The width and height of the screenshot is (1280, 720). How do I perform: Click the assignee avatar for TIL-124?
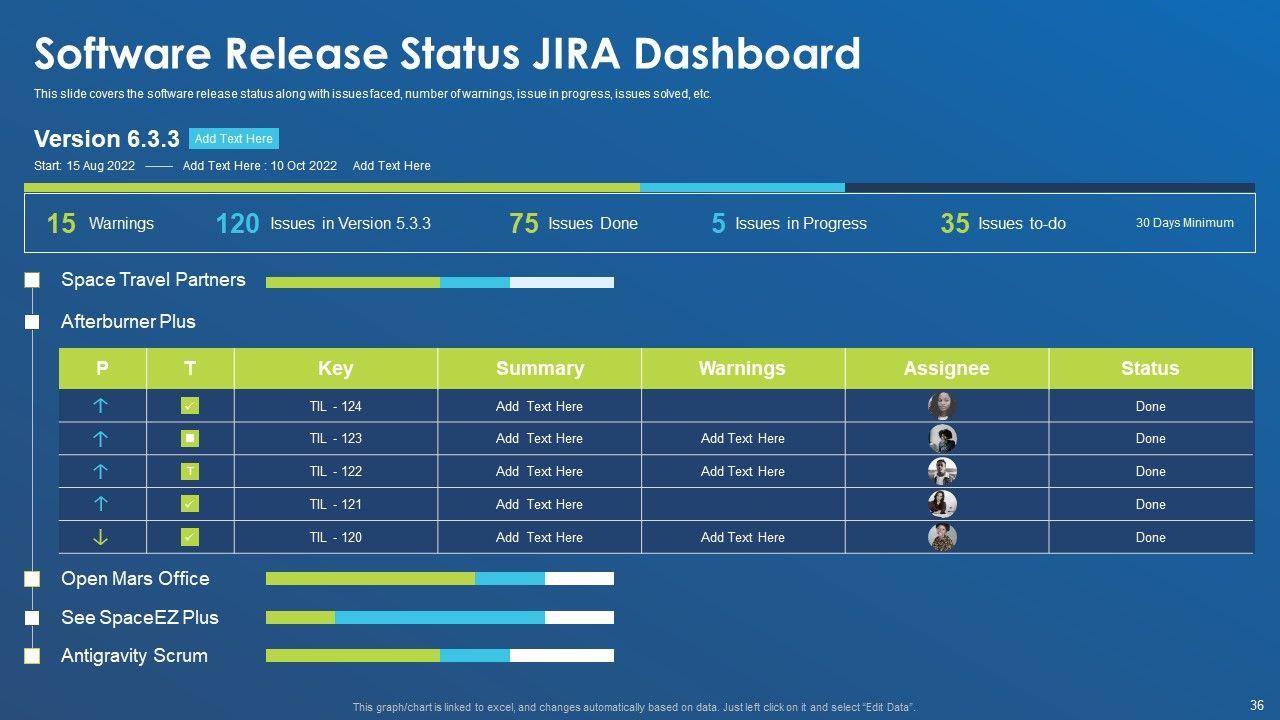(x=942, y=405)
